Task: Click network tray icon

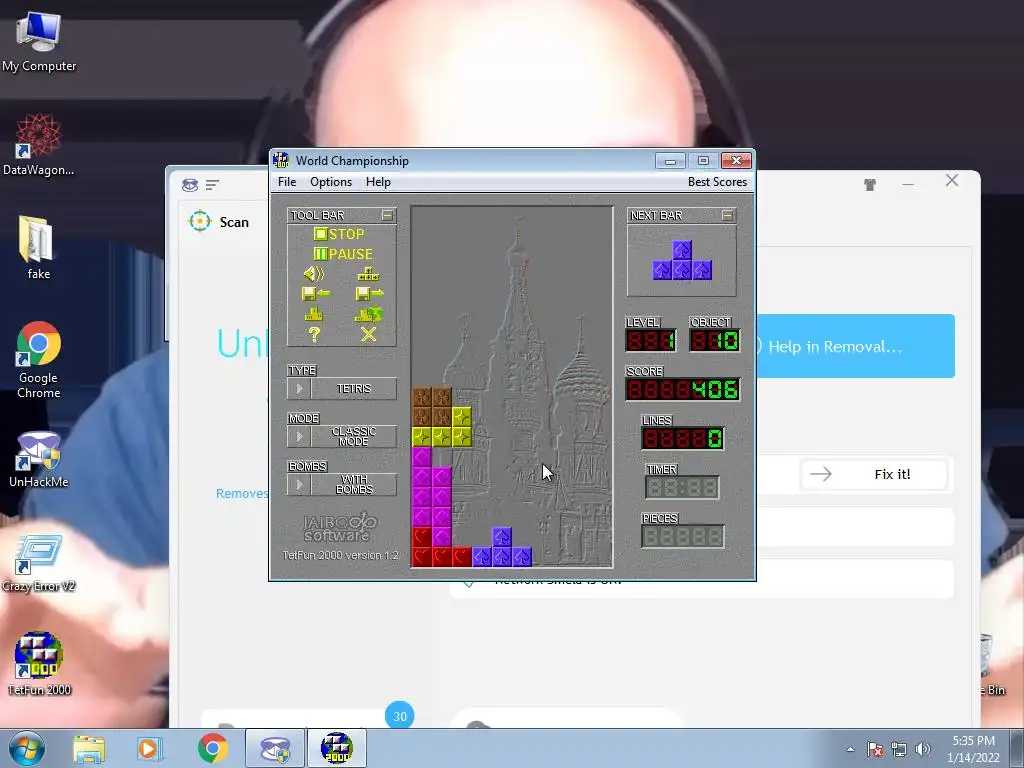Action: coord(899,749)
